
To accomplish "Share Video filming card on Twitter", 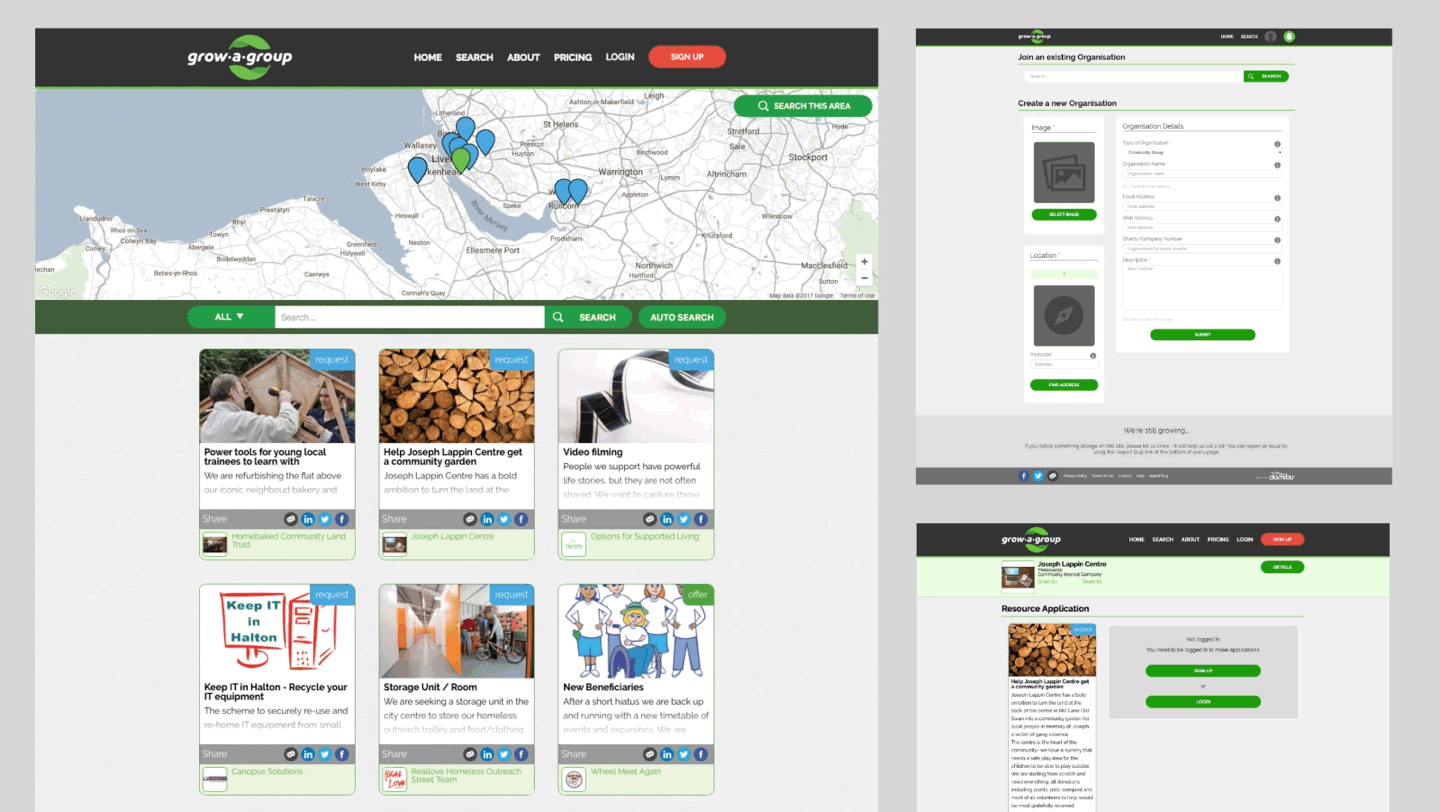I will coord(684,519).
